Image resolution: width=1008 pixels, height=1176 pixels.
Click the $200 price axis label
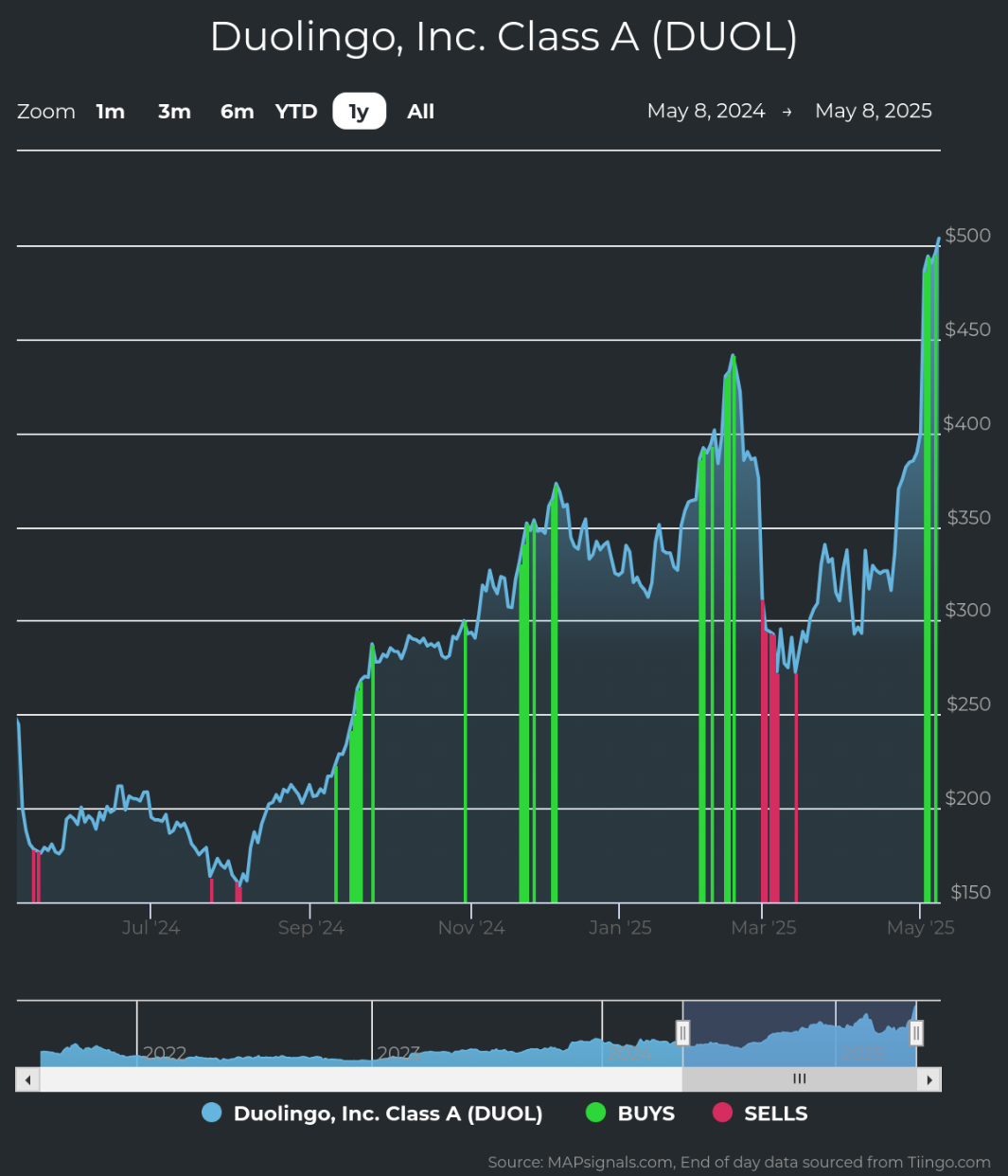[968, 798]
